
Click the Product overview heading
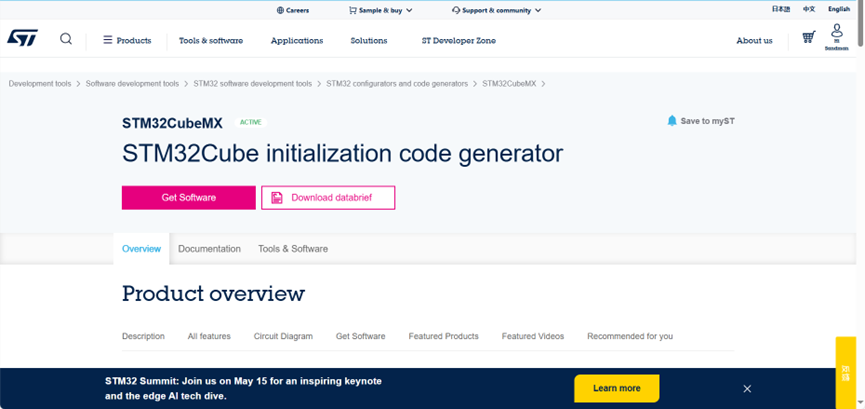[213, 294]
